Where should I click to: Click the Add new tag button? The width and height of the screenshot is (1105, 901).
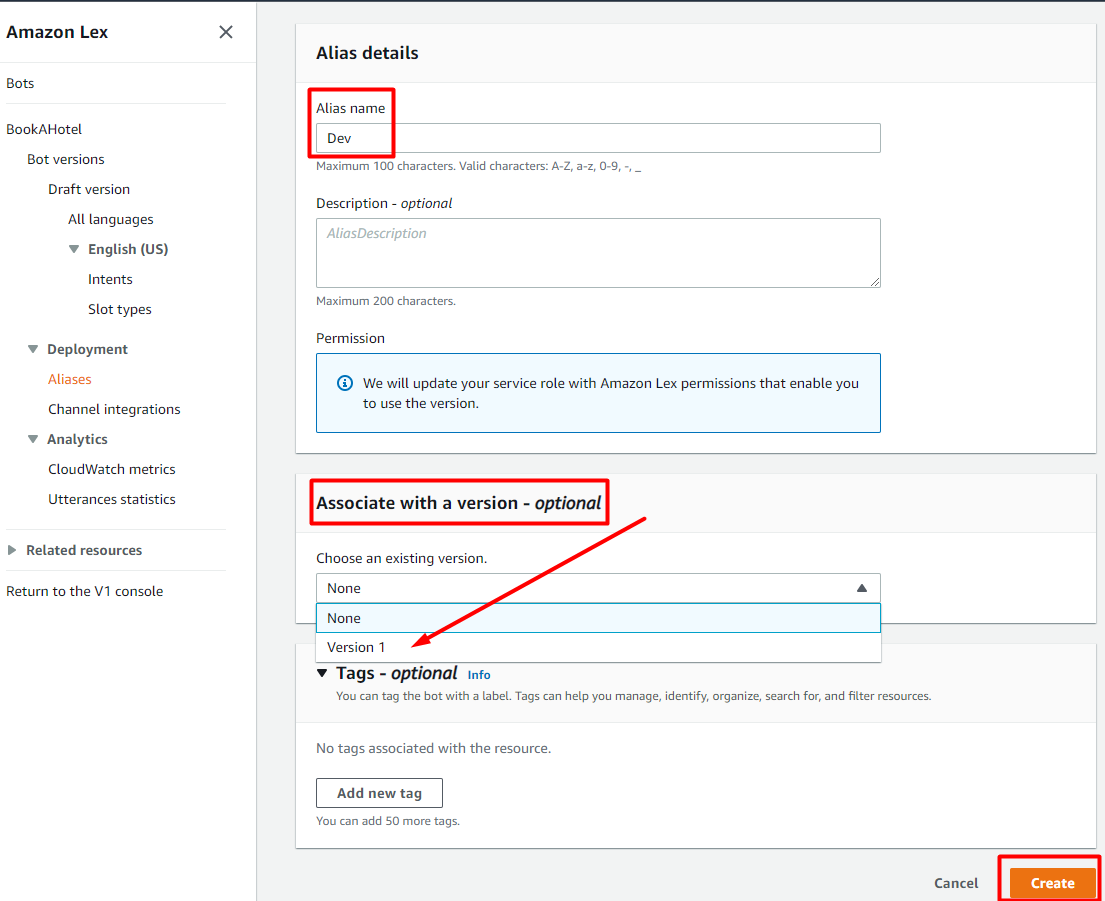[379, 792]
